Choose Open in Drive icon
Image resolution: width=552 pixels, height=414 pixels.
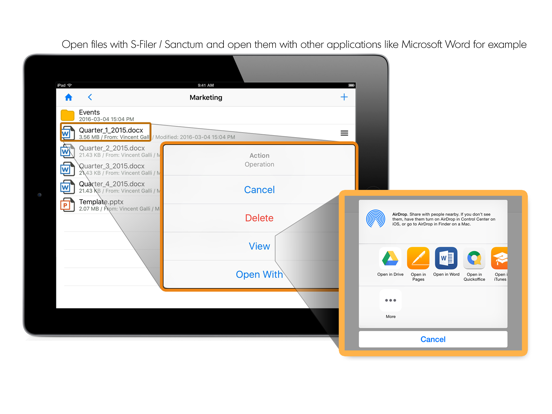[x=390, y=258]
